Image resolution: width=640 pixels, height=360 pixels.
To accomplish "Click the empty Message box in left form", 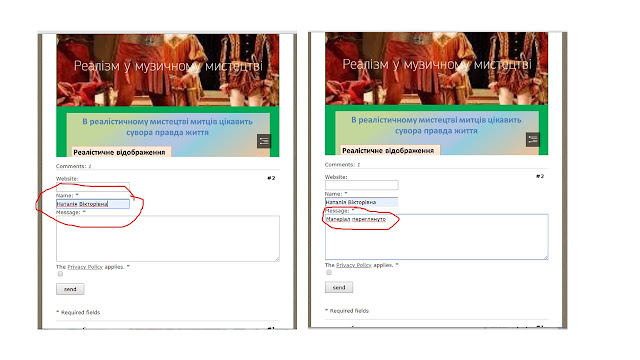I will (x=168, y=238).
